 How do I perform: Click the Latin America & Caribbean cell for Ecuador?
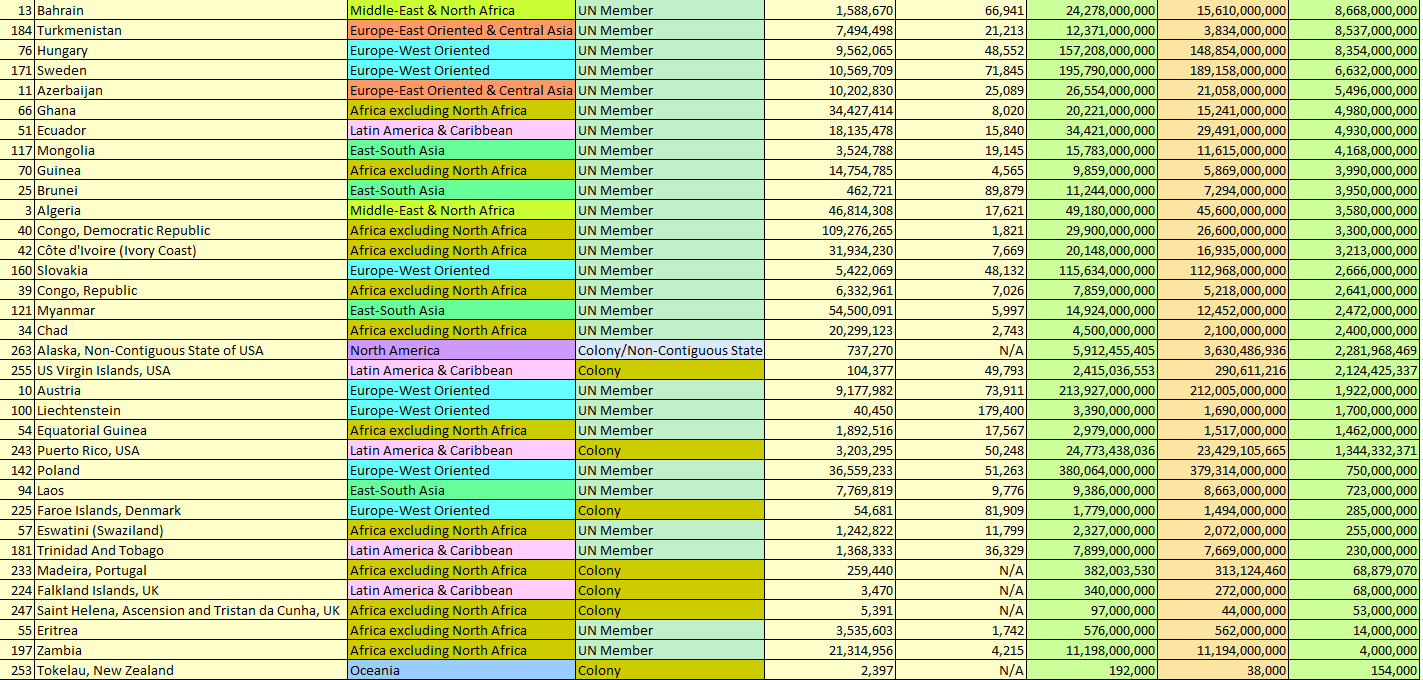[461, 130]
